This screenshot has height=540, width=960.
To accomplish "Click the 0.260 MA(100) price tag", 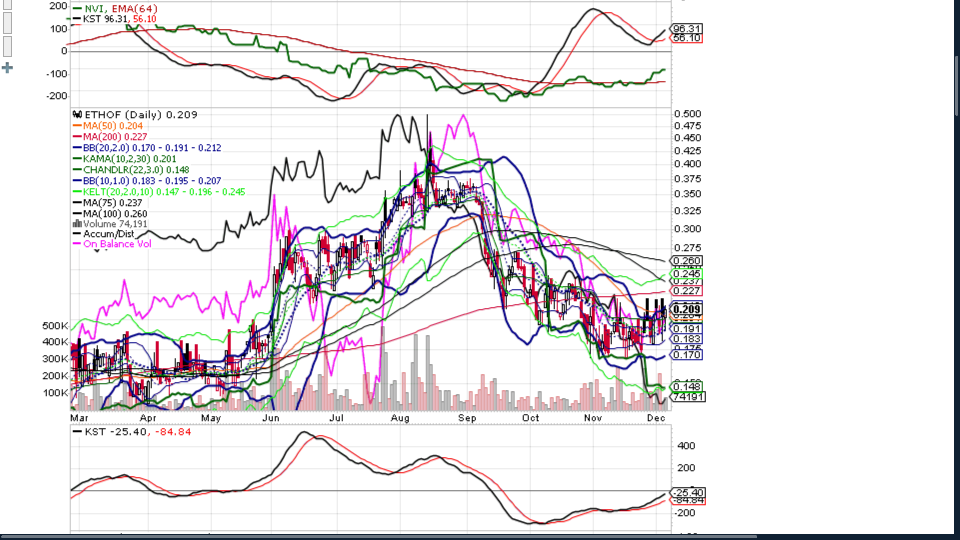I will tap(687, 261).
